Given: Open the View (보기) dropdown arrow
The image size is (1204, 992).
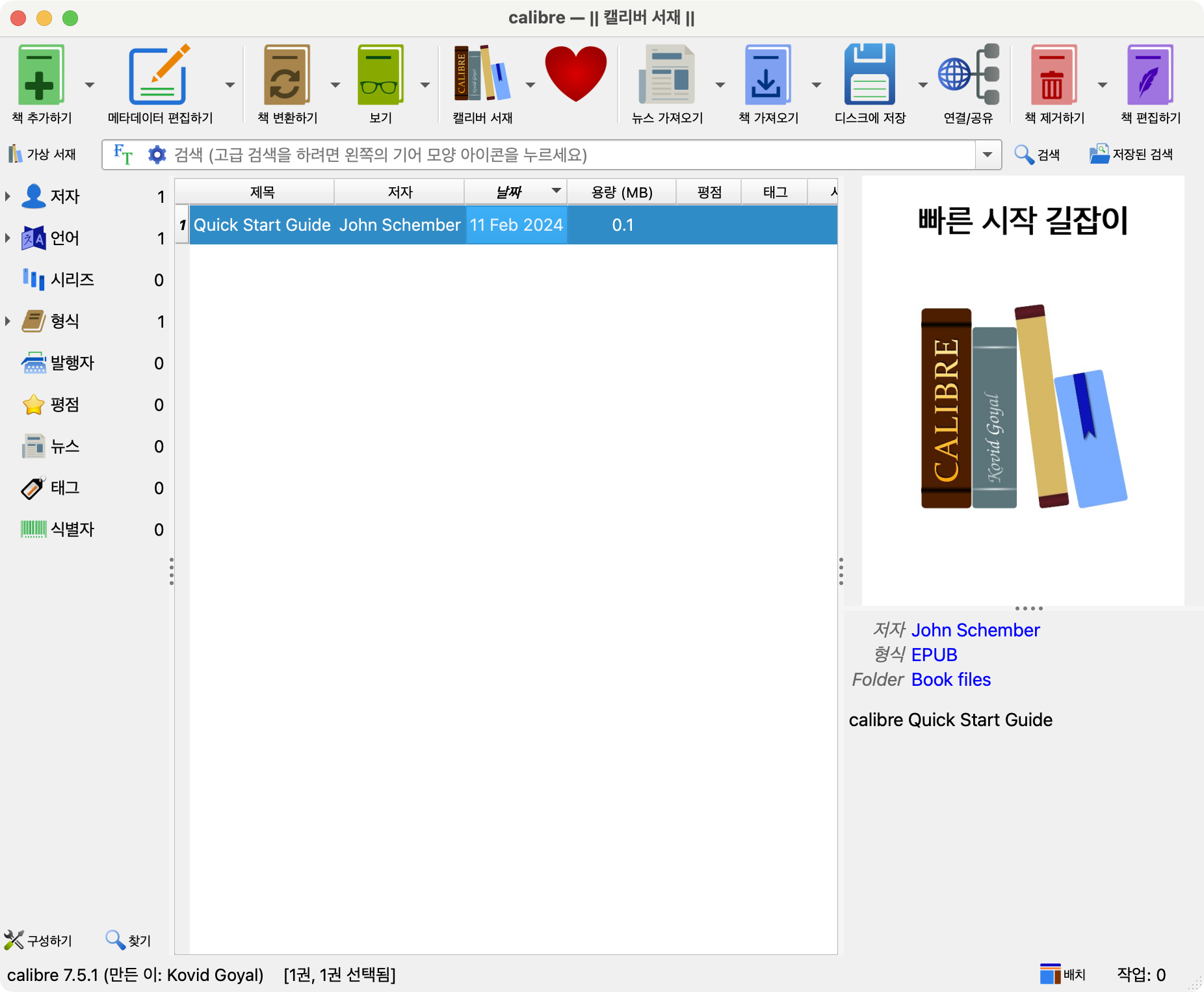Looking at the screenshot, I should coord(425,85).
